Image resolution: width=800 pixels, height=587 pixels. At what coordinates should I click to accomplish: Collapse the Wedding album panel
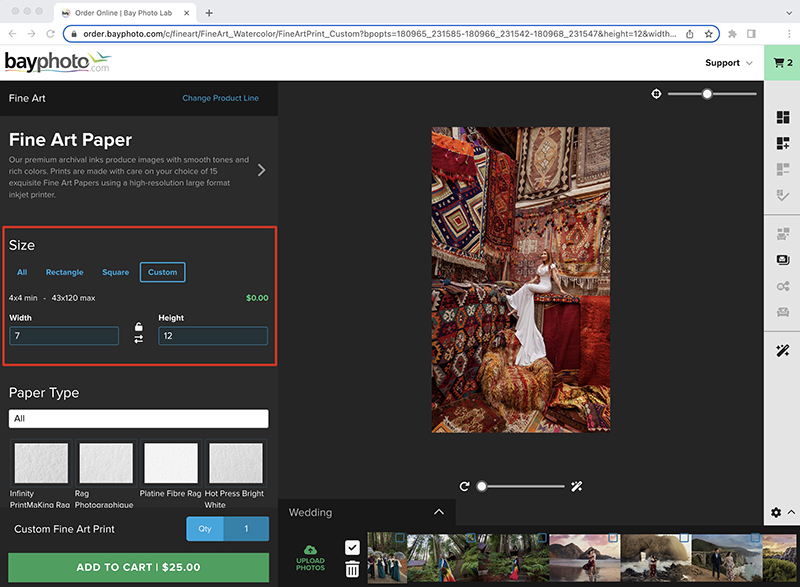(x=439, y=512)
